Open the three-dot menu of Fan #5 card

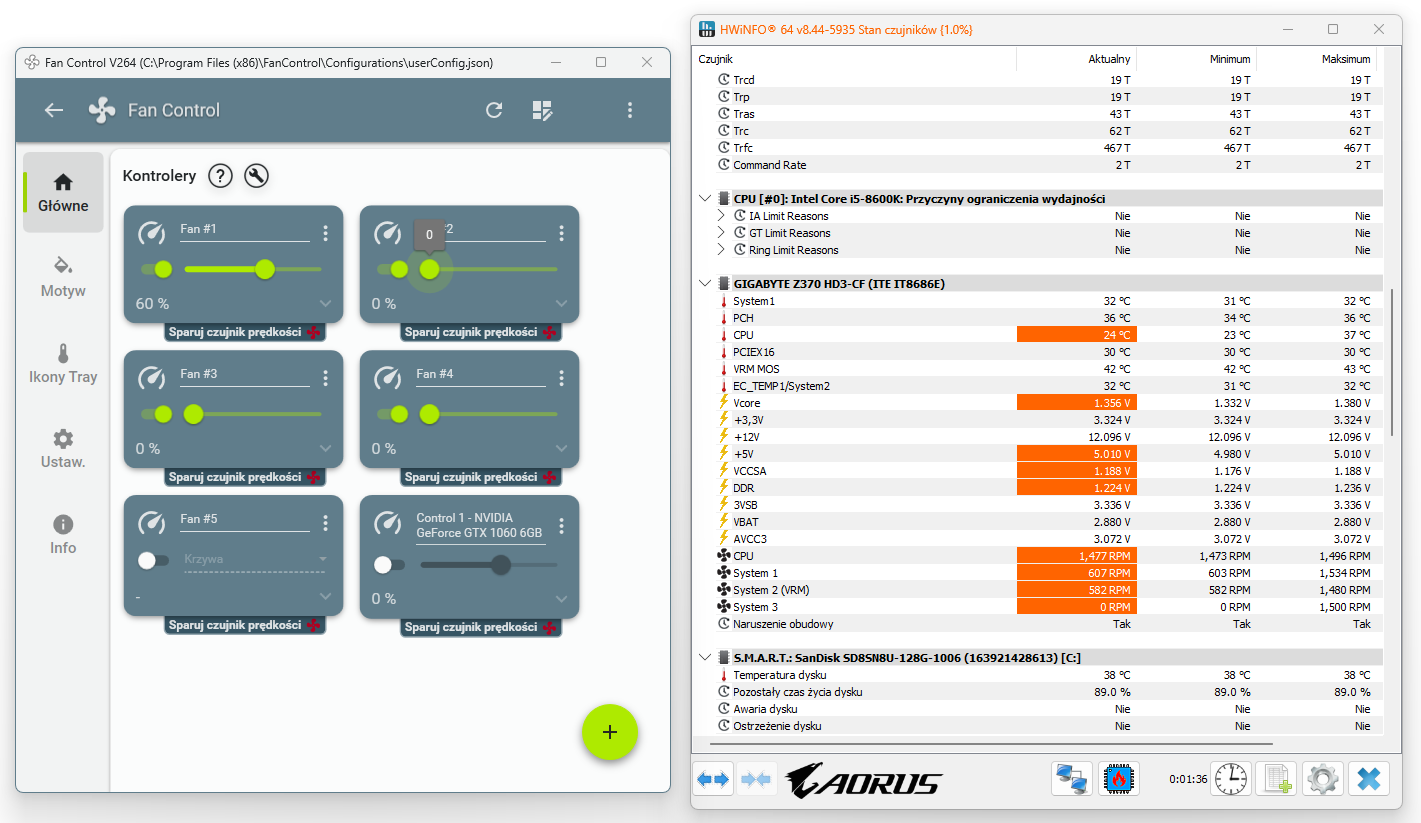(x=326, y=523)
